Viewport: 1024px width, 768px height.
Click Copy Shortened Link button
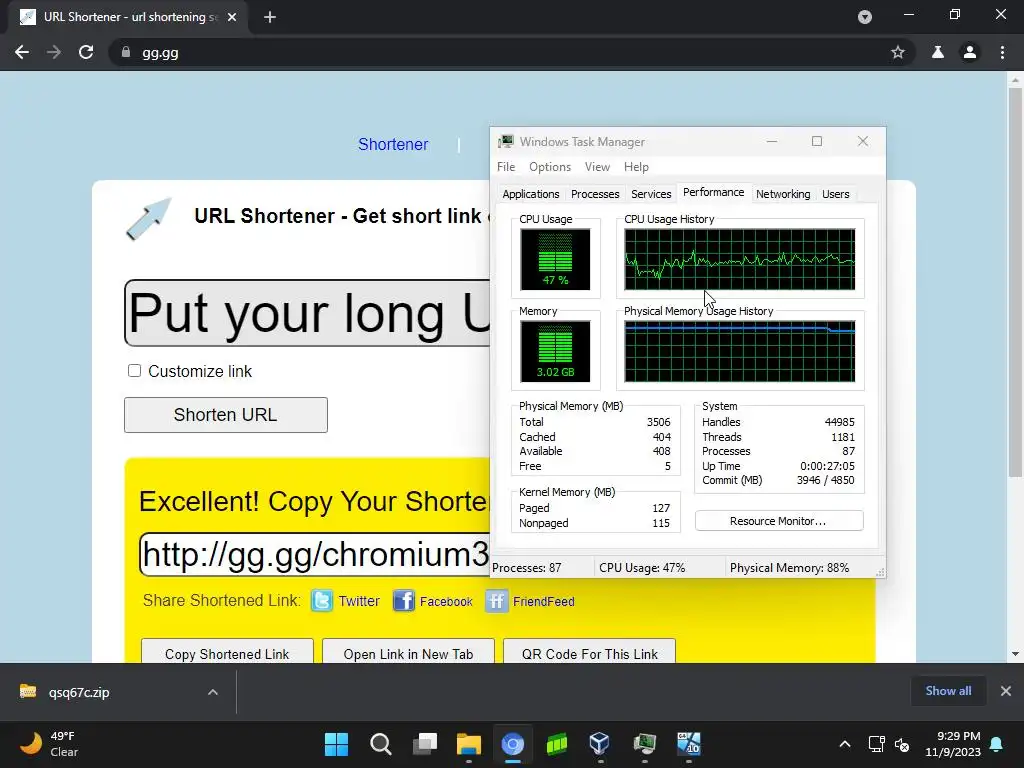point(227,653)
